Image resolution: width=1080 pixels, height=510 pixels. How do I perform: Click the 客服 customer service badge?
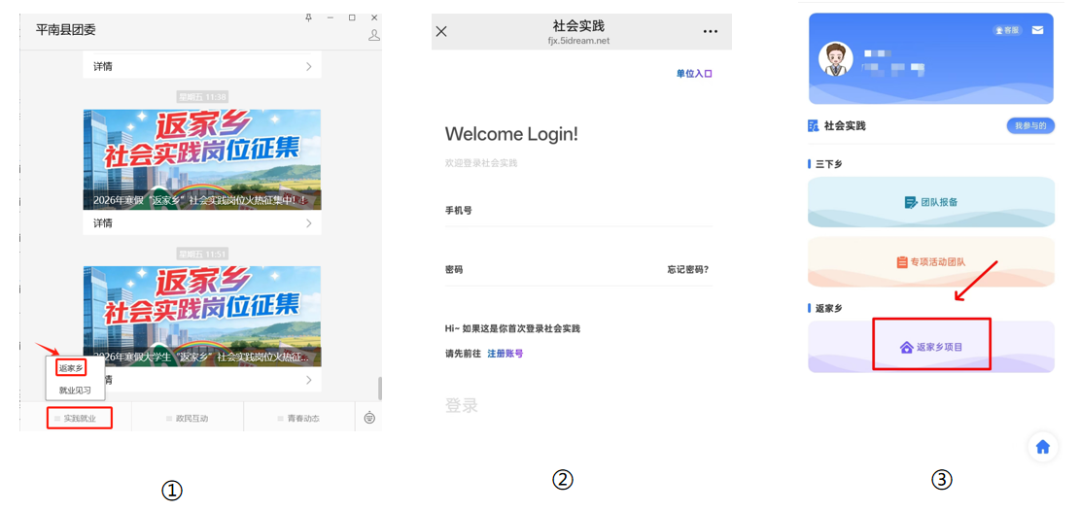1006,31
